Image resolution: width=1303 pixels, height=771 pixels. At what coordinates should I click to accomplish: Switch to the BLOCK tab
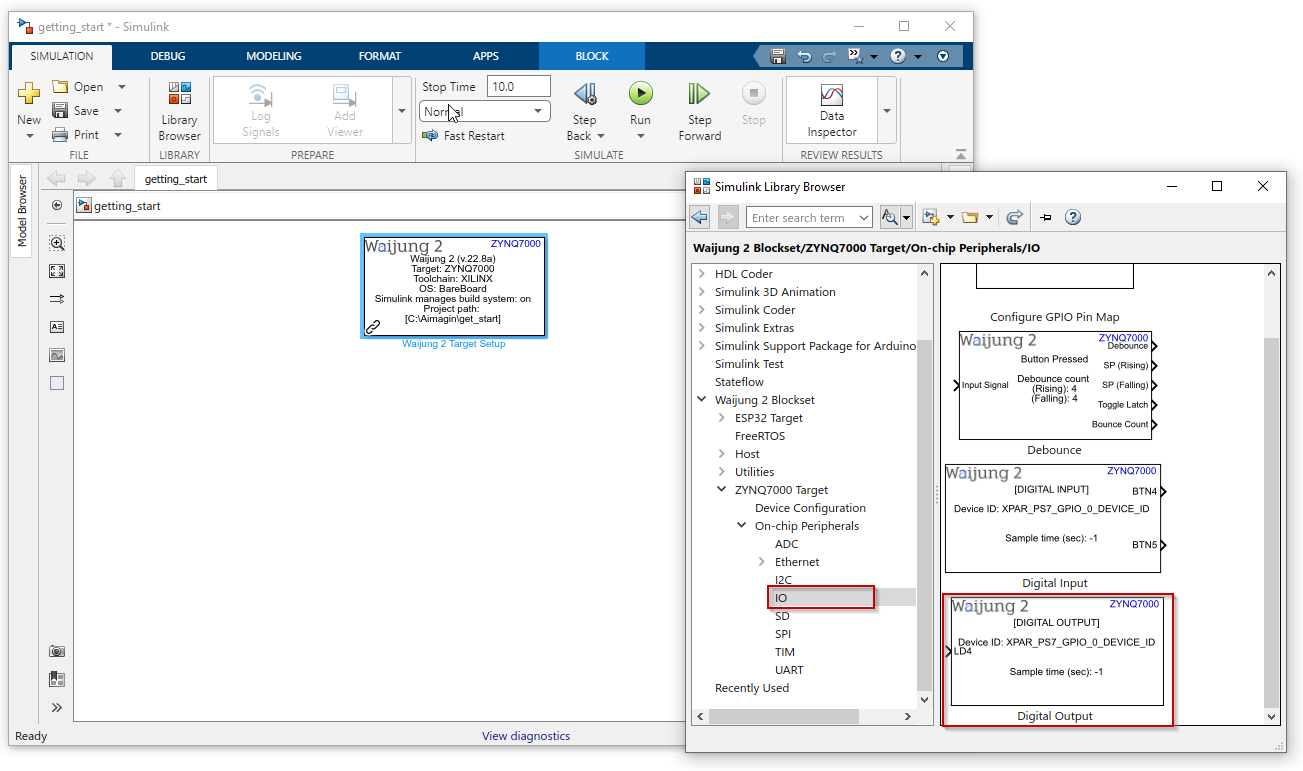coord(592,56)
